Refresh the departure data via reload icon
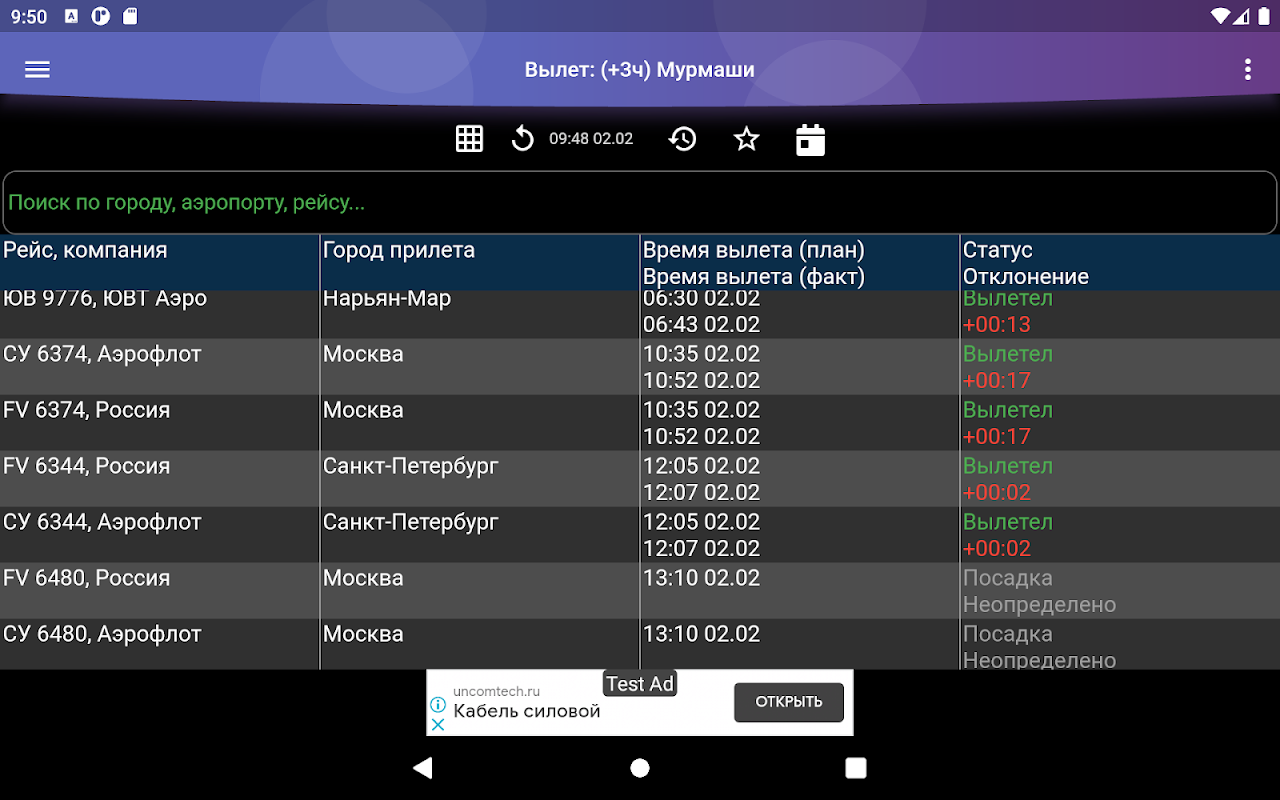Screen dimensions: 1280x800 [522, 139]
